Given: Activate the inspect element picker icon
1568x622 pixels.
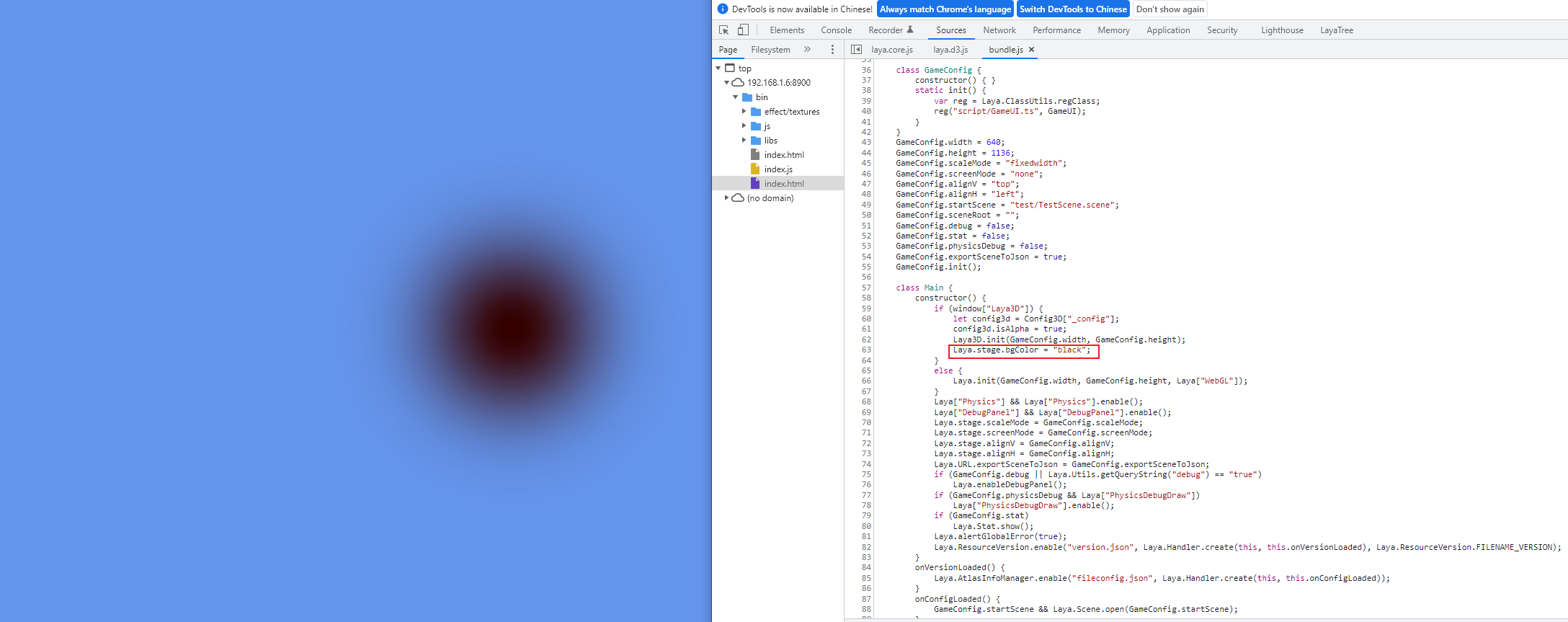Looking at the screenshot, I should coord(723,30).
